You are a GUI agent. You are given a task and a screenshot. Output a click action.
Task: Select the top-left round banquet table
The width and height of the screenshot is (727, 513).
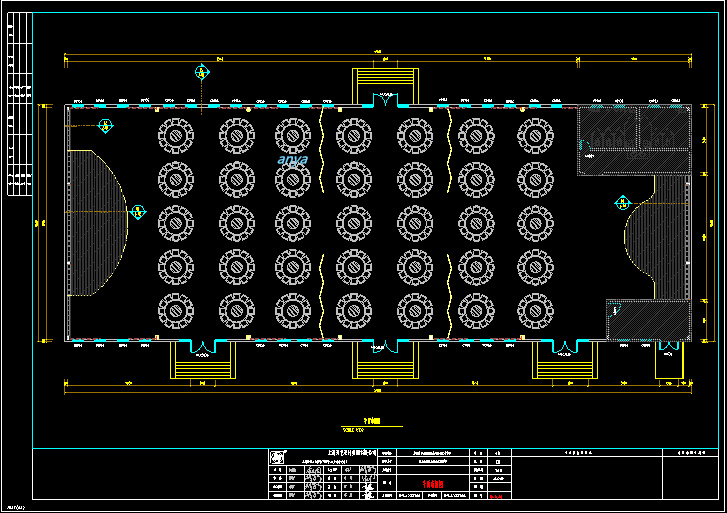[x=176, y=134]
